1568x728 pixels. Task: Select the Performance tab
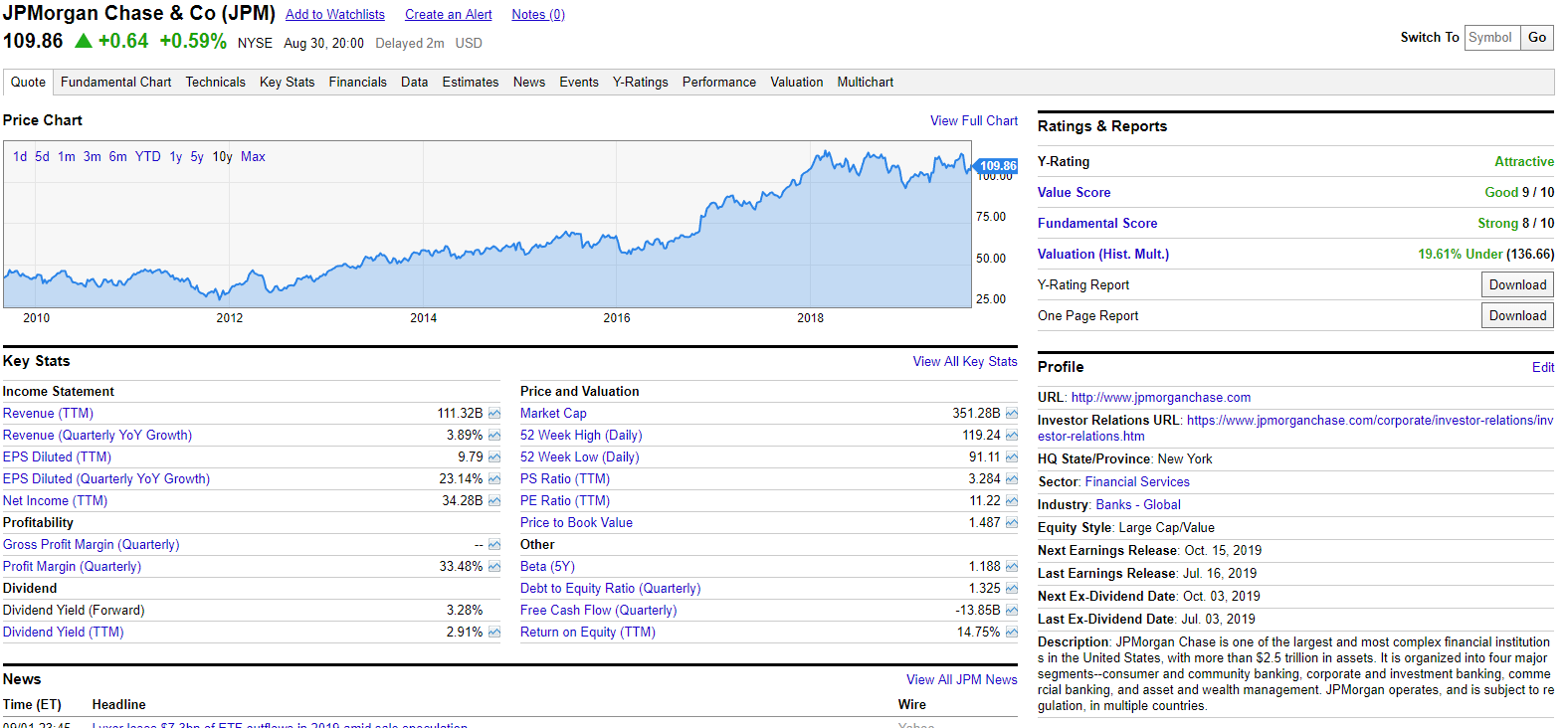coord(718,83)
